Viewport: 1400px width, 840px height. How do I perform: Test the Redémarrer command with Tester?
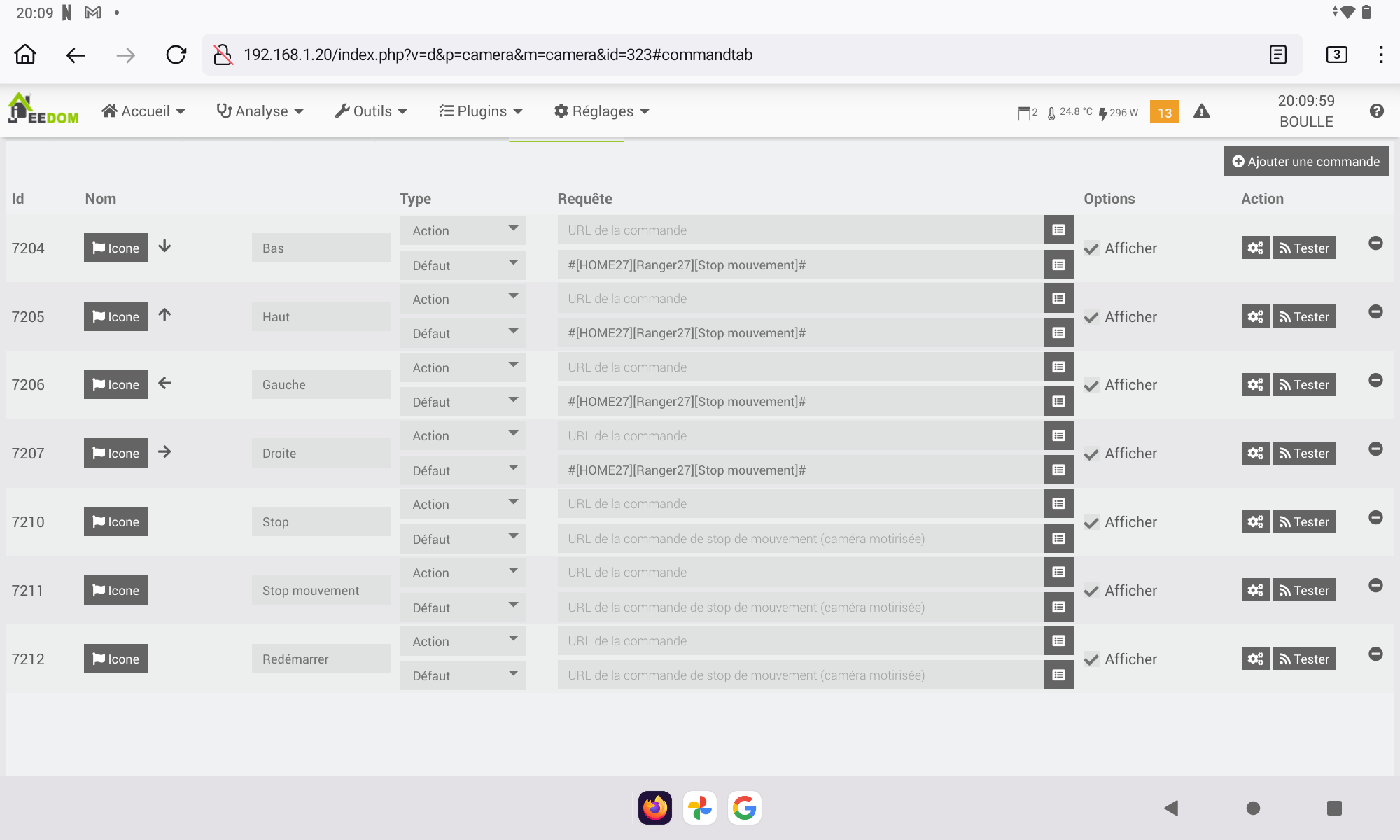tap(1304, 659)
